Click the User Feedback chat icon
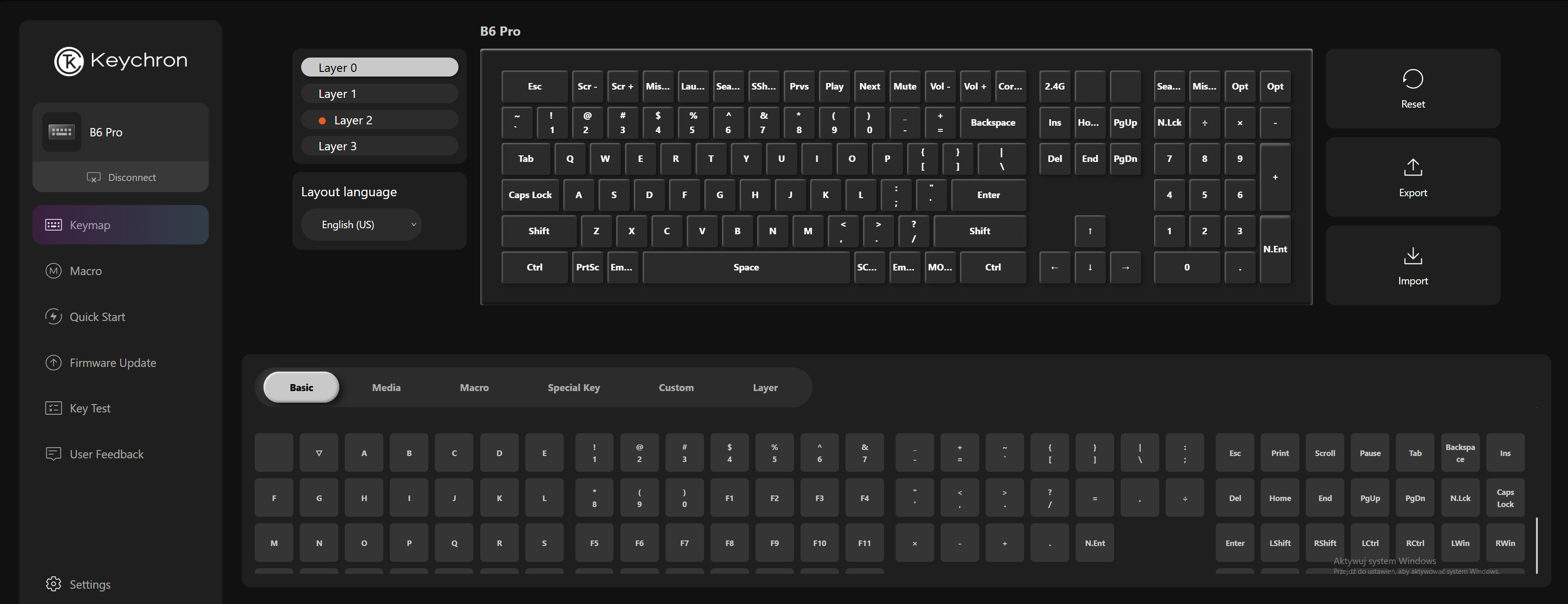This screenshot has height=604, width=1568. [x=53, y=454]
